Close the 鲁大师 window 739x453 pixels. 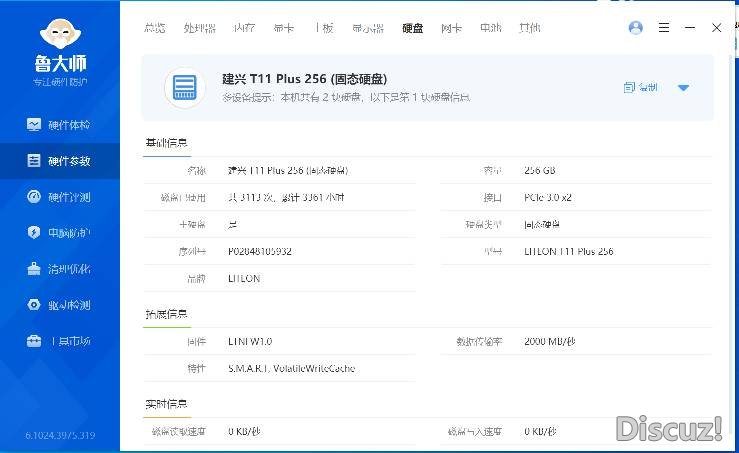click(716, 28)
